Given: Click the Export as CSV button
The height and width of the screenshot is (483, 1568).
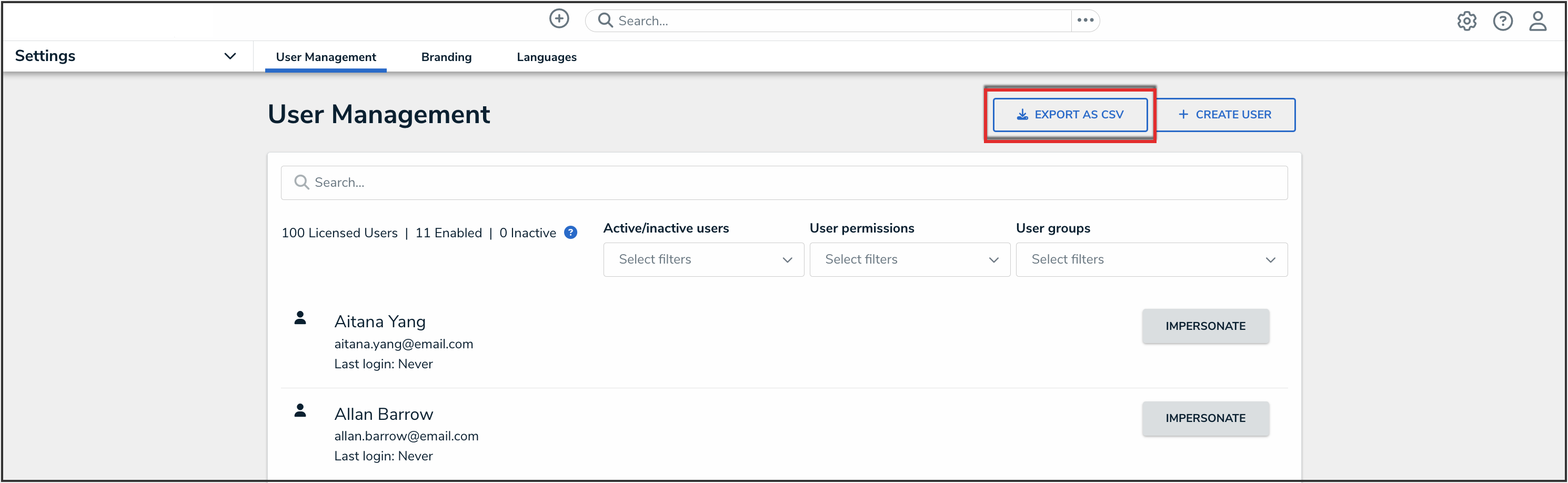Looking at the screenshot, I should click(1070, 115).
